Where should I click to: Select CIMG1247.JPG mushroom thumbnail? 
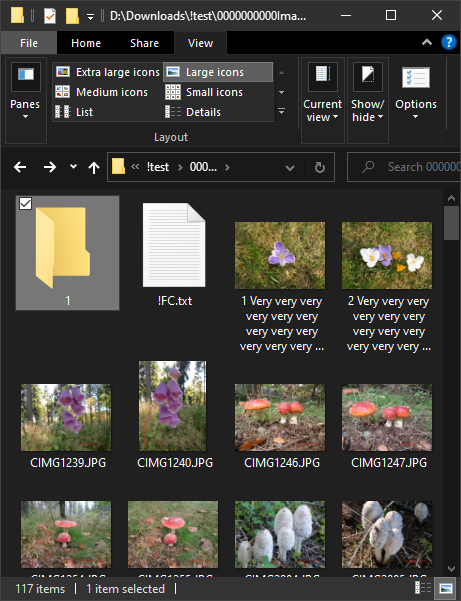click(387, 417)
